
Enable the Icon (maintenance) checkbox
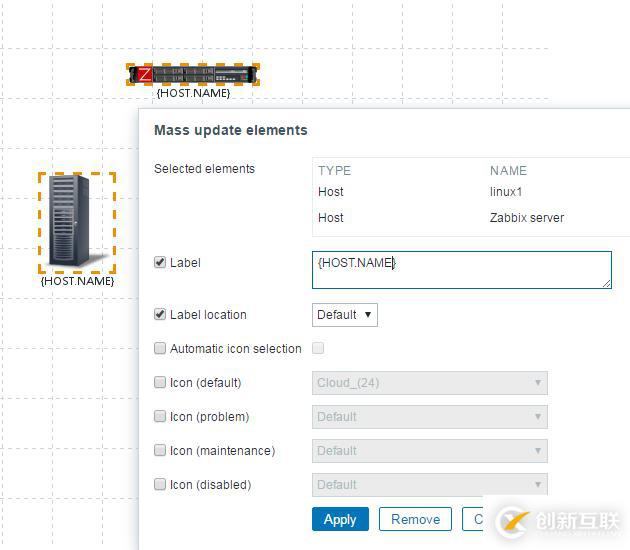(160, 450)
